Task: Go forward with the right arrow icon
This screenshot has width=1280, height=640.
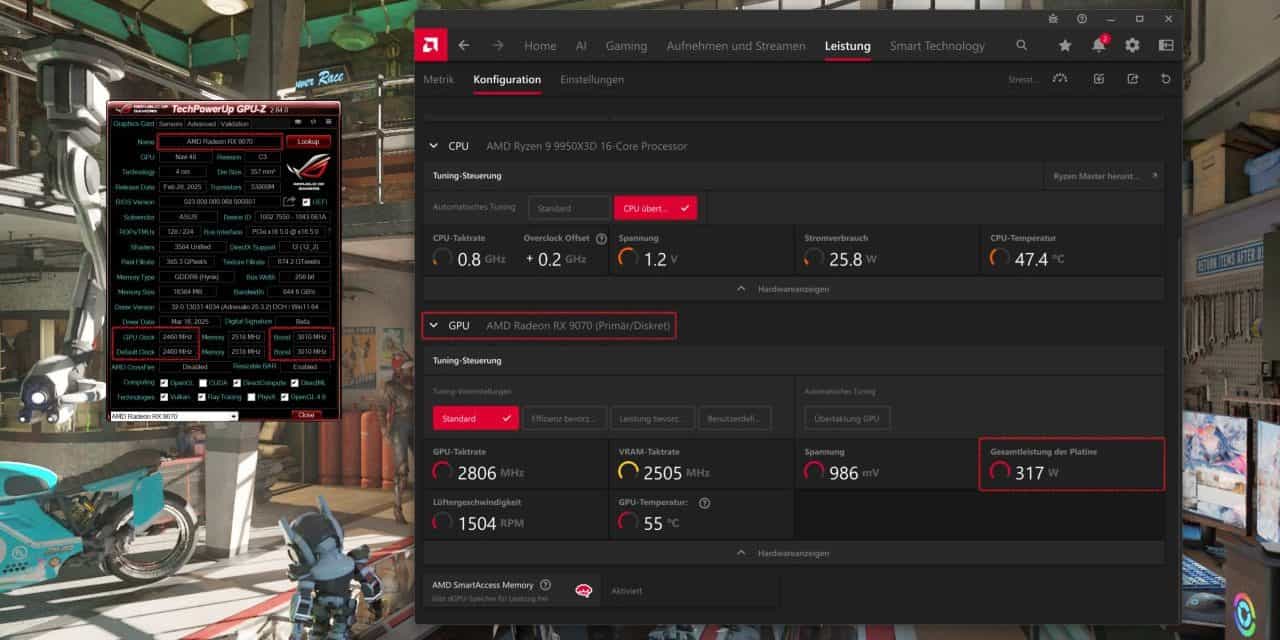Action: (x=498, y=45)
